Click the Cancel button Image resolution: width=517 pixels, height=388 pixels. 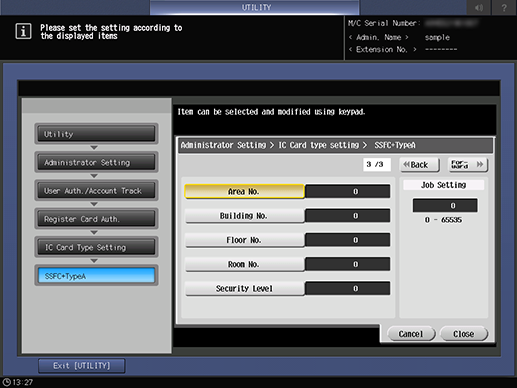[x=411, y=334]
